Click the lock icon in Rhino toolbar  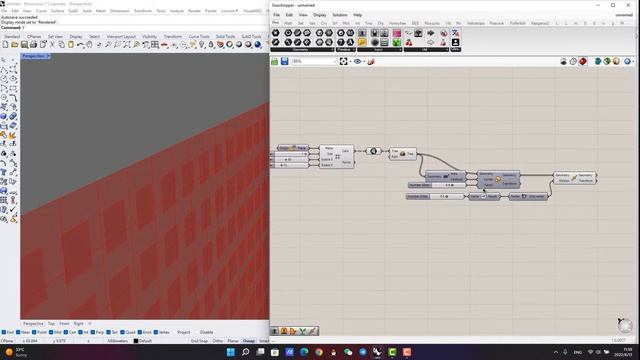[x=211, y=44]
